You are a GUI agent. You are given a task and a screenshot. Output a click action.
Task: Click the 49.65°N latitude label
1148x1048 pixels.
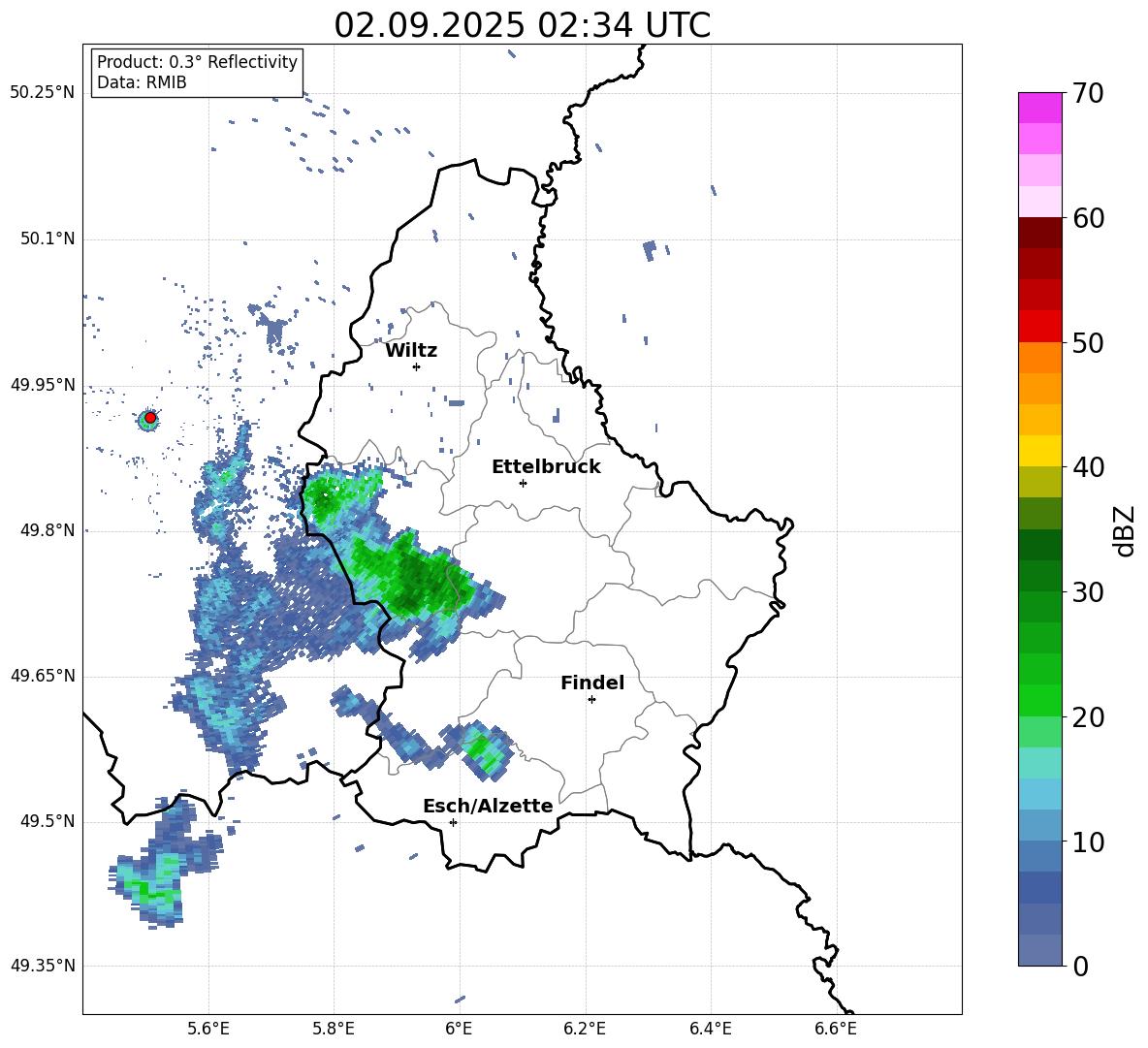tap(43, 676)
